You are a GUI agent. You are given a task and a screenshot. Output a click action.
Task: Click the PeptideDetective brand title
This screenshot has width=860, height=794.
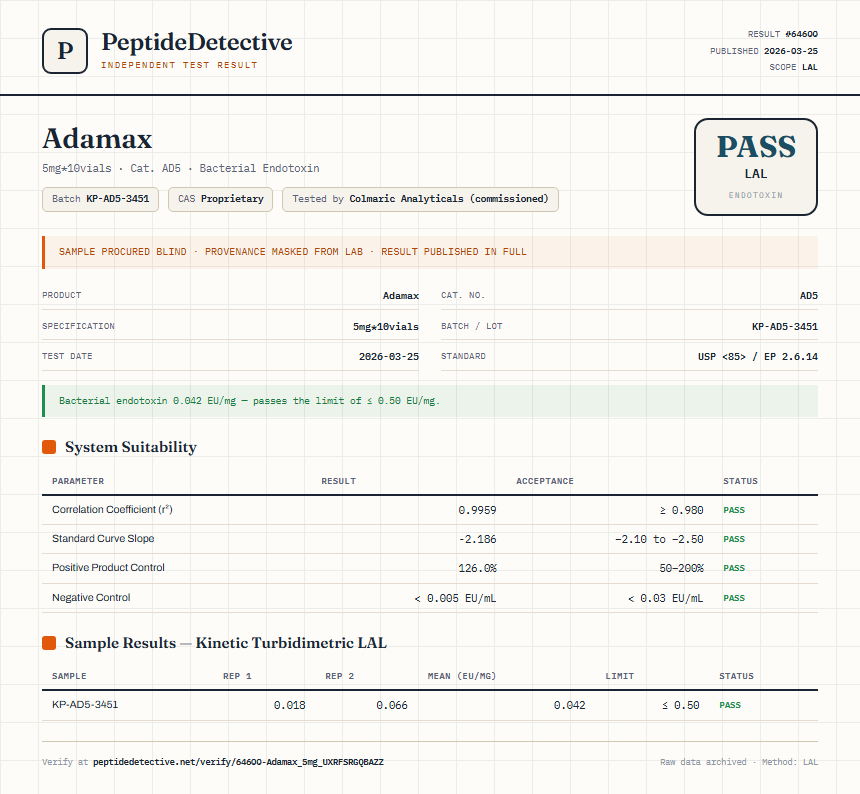(x=197, y=42)
